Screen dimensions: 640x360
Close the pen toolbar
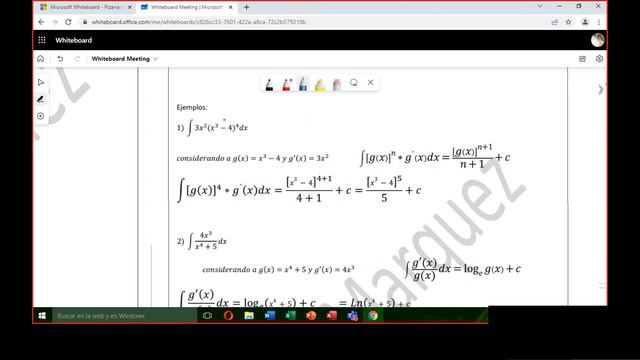pos(370,82)
